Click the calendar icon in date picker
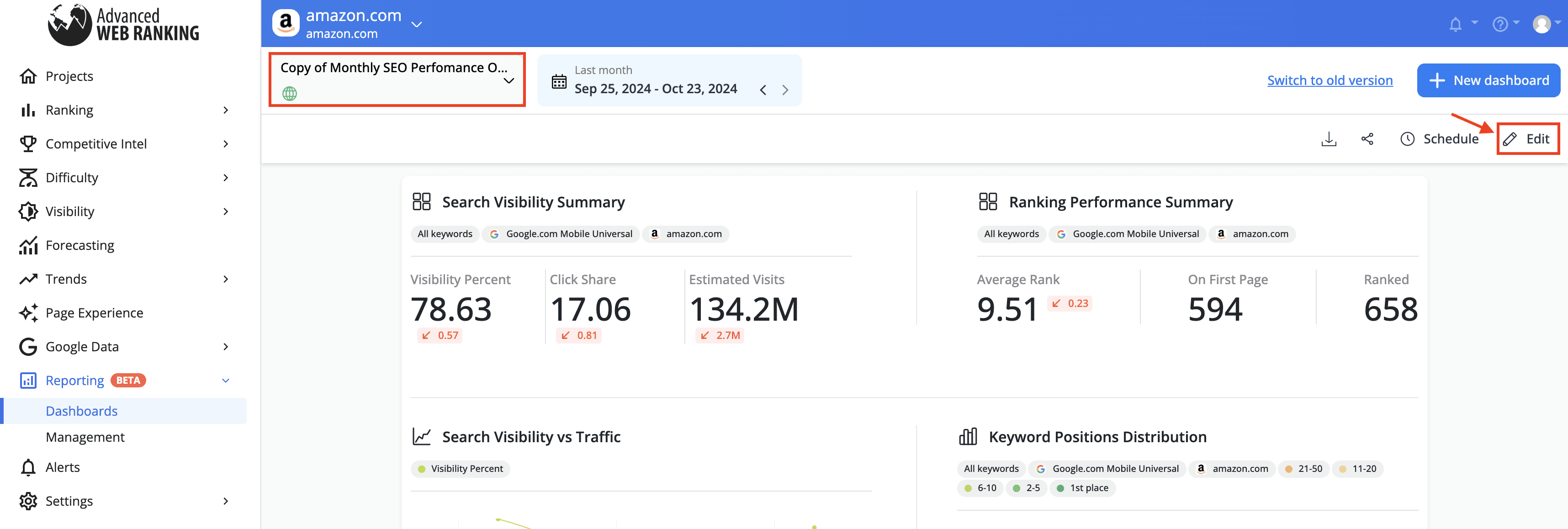1568x529 pixels. (x=559, y=82)
